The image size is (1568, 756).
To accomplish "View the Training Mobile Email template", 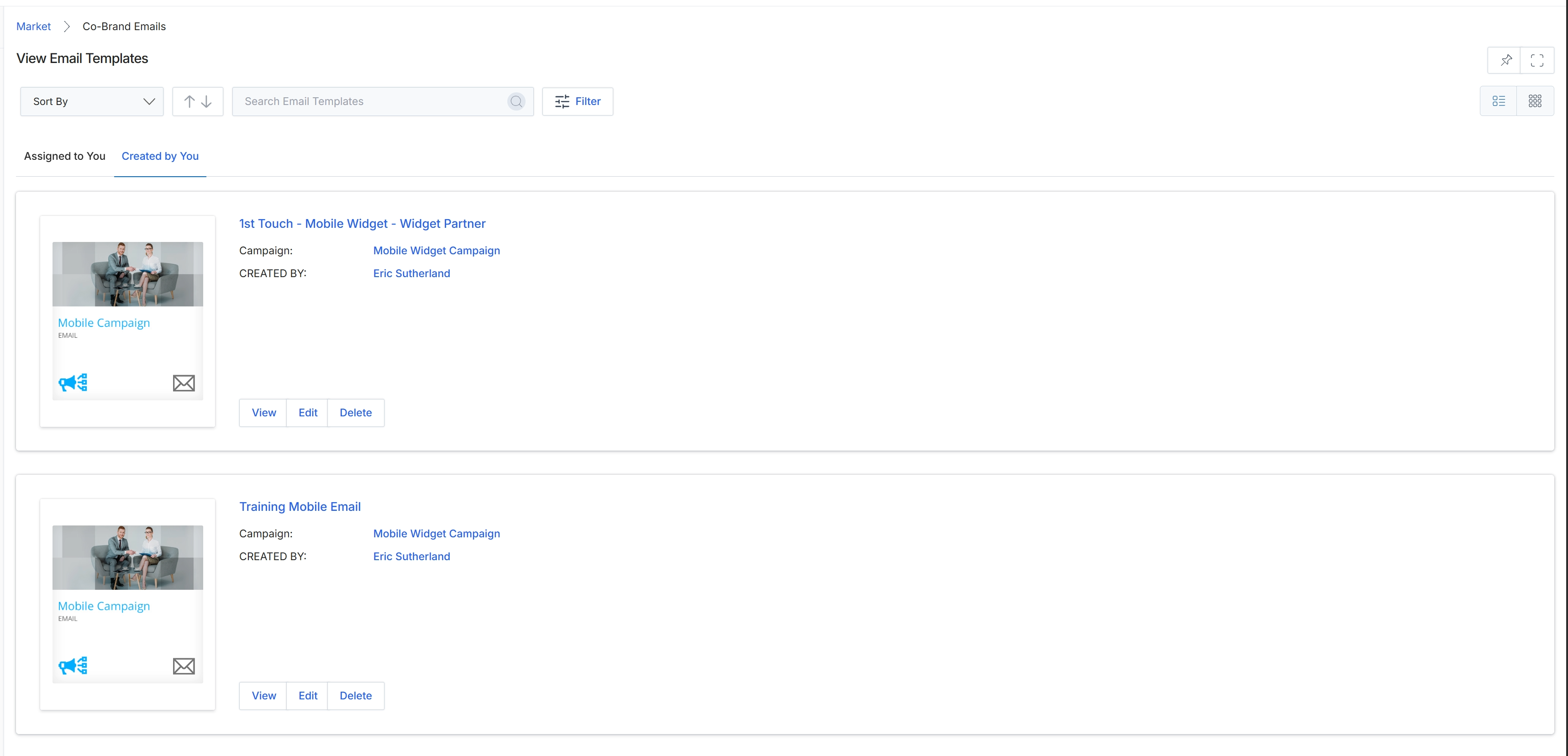I will (263, 696).
